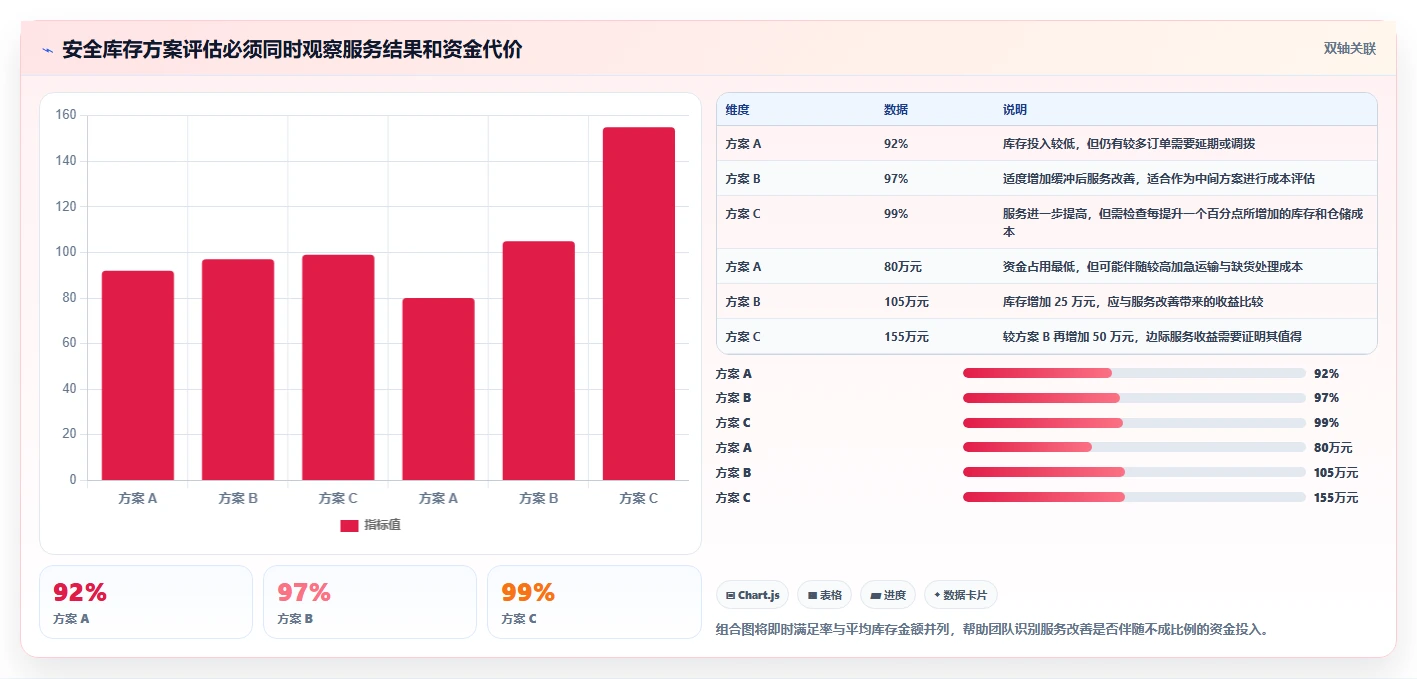The width and height of the screenshot is (1417, 679).
Task: Click the 方案 B chart bar reaching 97
Action: click(x=238, y=370)
